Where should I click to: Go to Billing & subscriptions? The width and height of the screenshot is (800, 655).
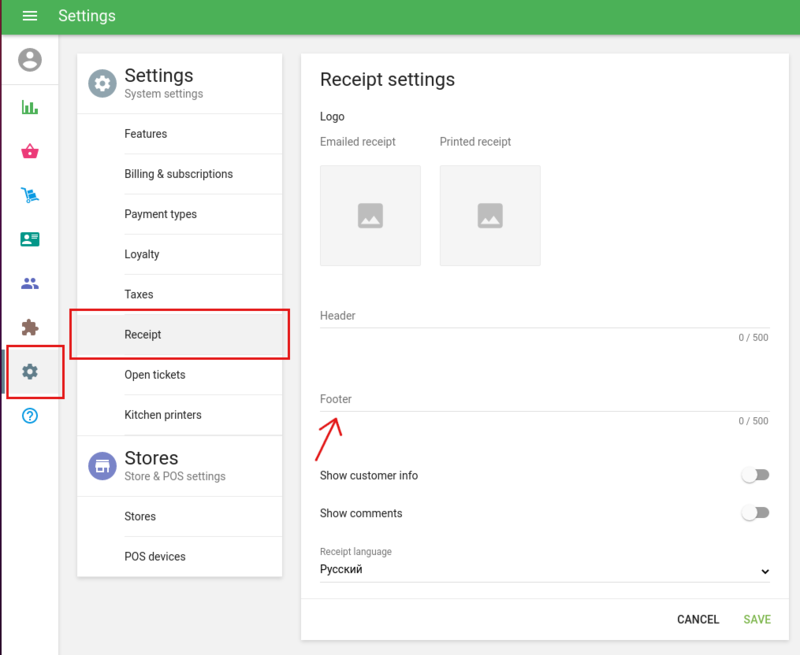178,174
